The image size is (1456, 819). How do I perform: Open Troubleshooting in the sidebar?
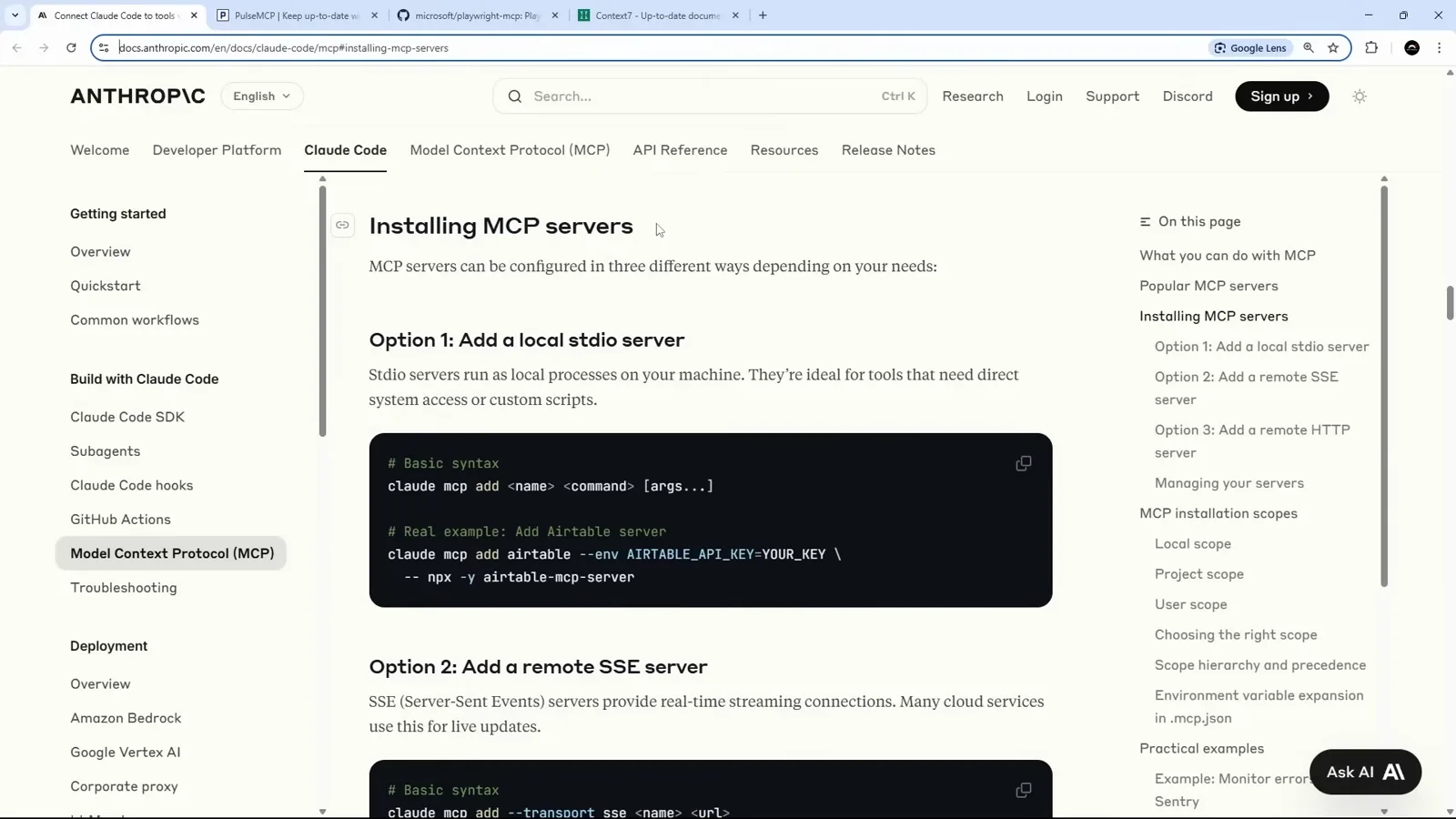pos(124,588)
